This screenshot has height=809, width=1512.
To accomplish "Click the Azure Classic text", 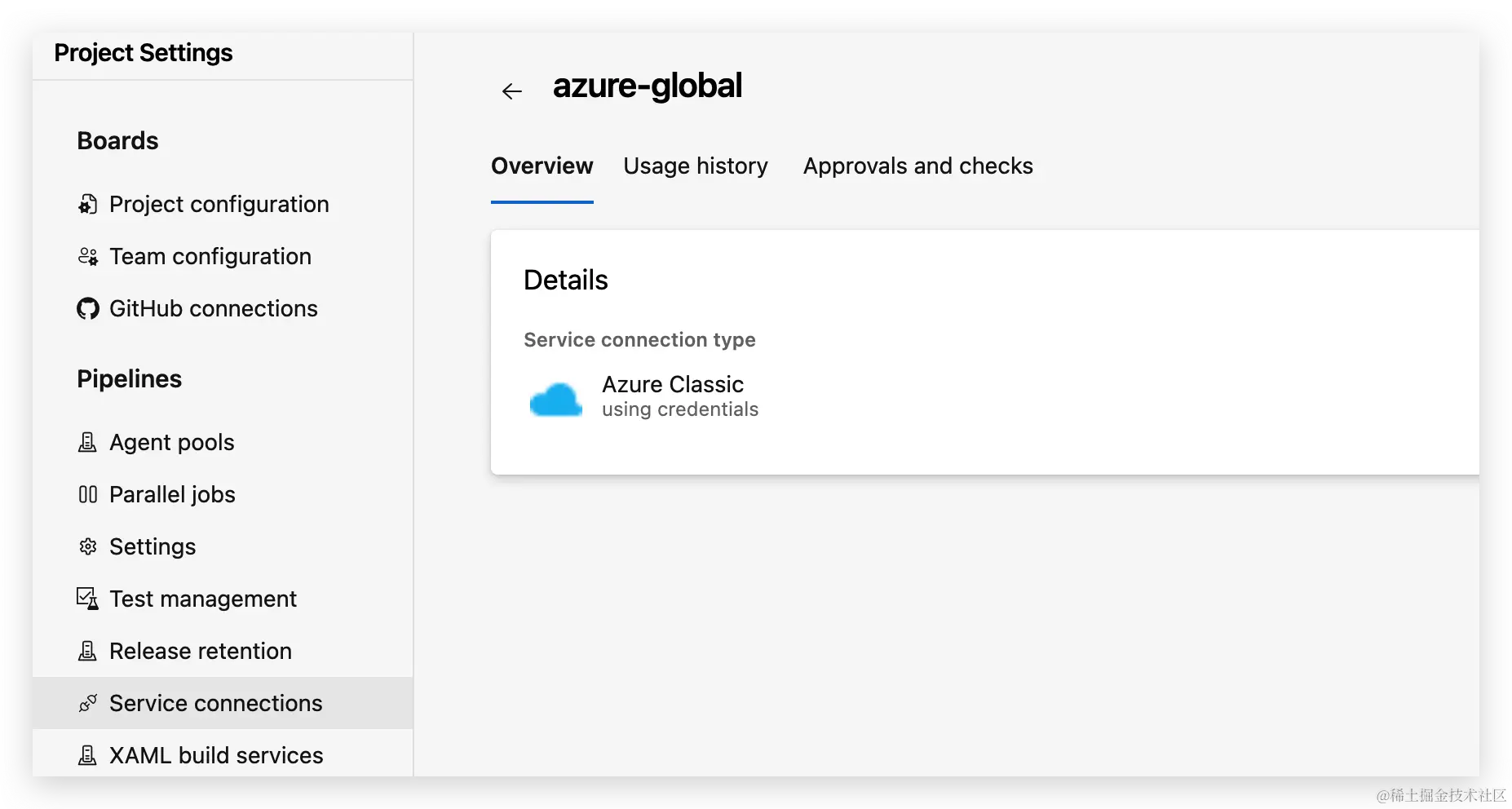I will click(673, 384).
